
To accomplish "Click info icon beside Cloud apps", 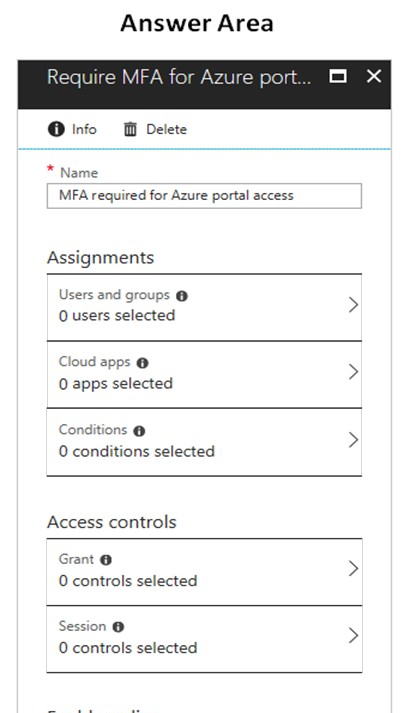I will click(142, 363).
